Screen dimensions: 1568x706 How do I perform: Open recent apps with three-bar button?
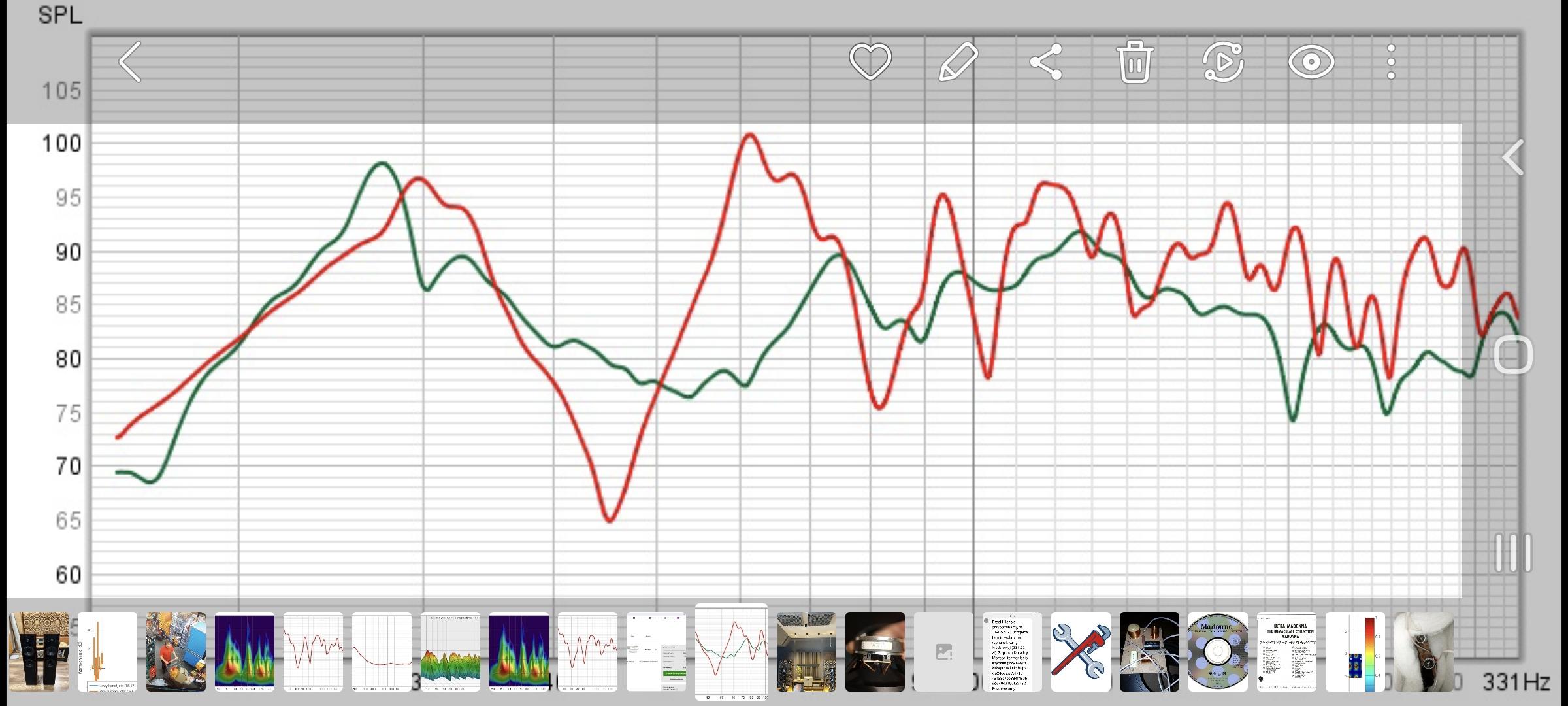point(1513,552)
